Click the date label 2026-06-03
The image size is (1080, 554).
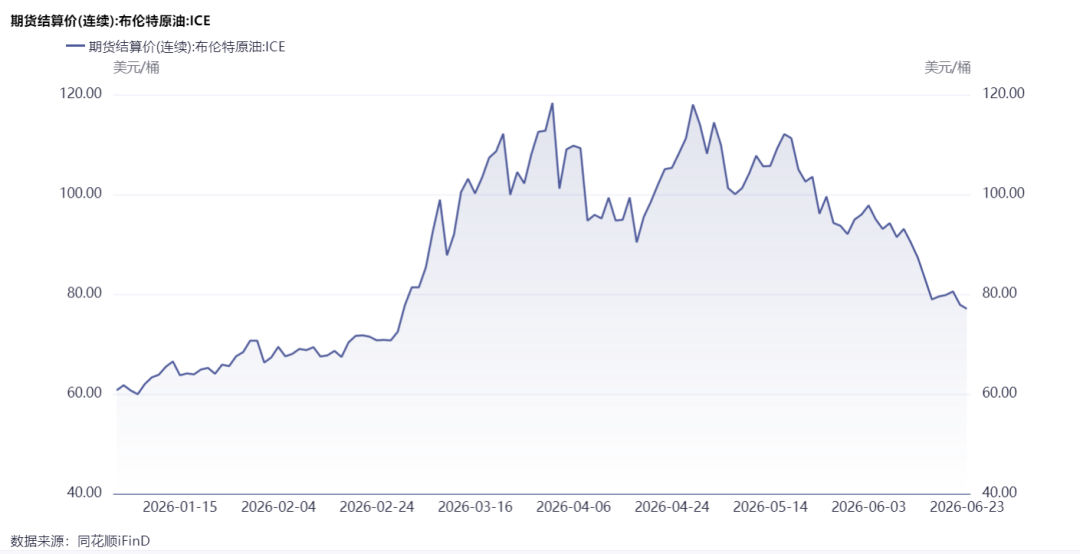(869, 508)
